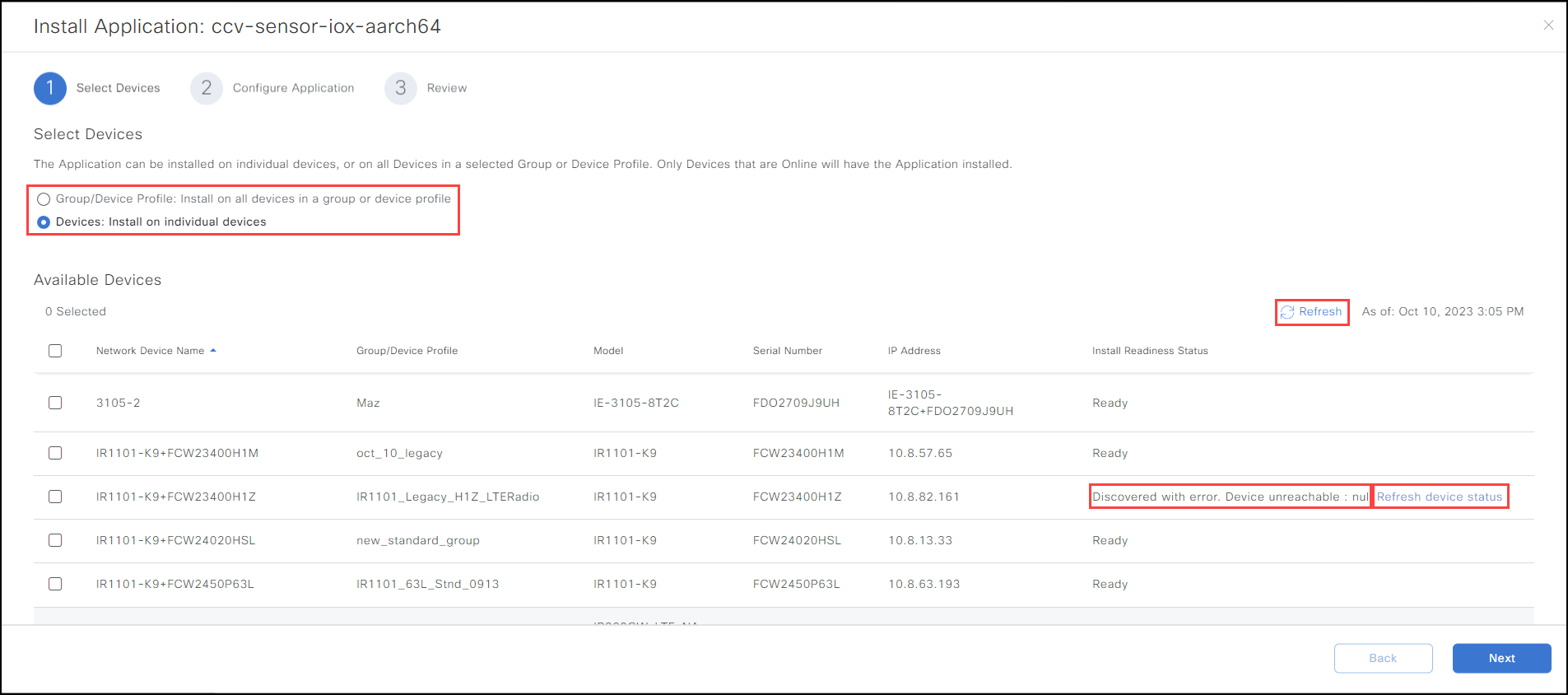The width and height of the screenshot is (1568, 695).
Task: Check the box for IR1101-K9+FCW23400H1M
Action: [55, 453]
